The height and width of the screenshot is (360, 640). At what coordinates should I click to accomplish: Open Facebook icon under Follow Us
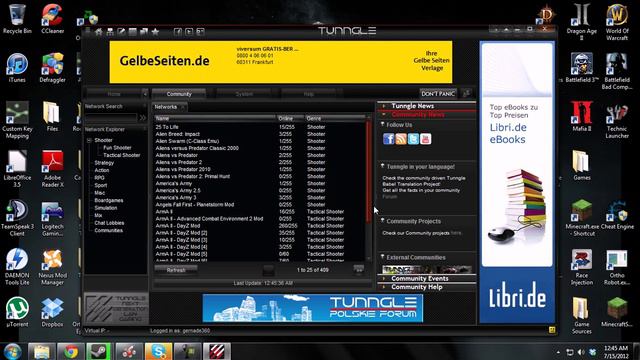389,139
